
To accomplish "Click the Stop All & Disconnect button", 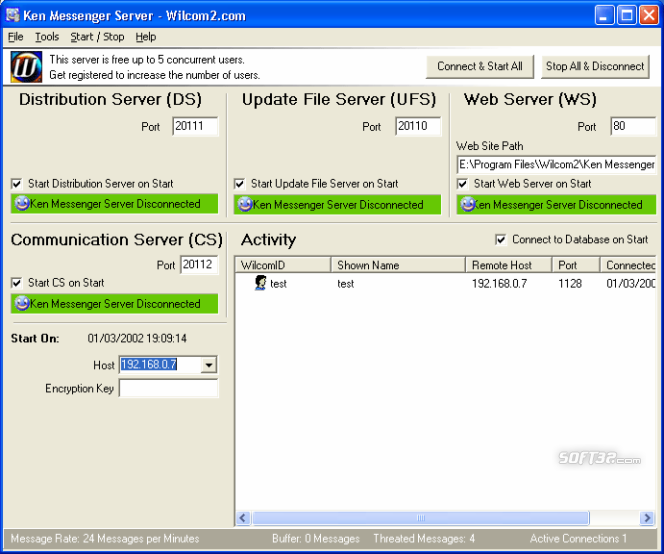I will click(x=595, y=66).
